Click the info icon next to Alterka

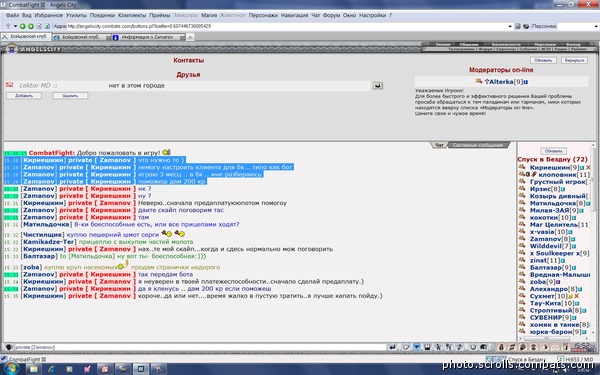coord(526,82)
